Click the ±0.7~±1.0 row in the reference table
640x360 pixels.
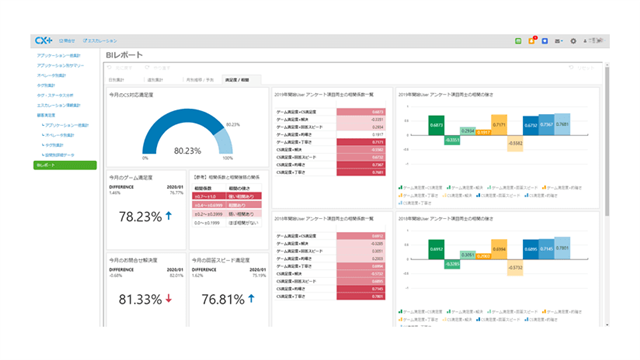227,196
